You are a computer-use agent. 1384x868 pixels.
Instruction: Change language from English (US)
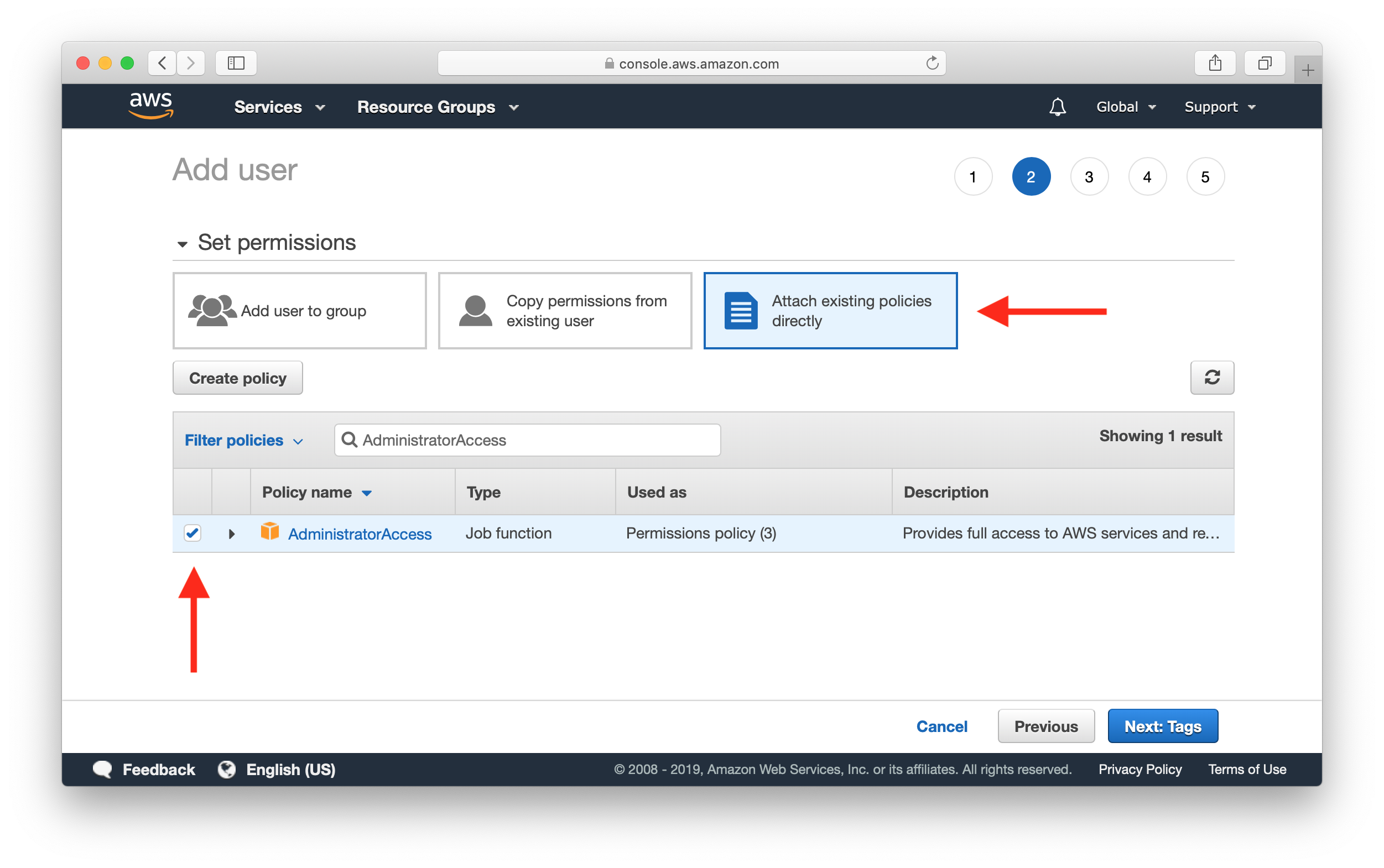click(290, 769)
